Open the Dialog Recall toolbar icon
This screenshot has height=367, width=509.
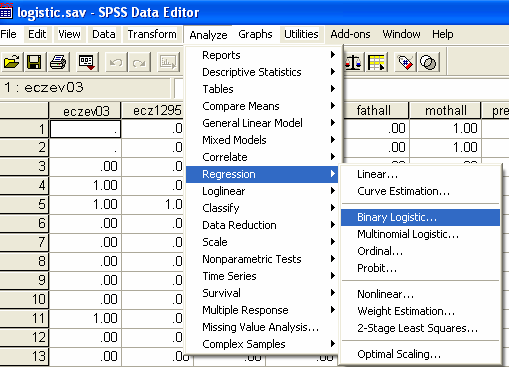click(x=87, y=62)
